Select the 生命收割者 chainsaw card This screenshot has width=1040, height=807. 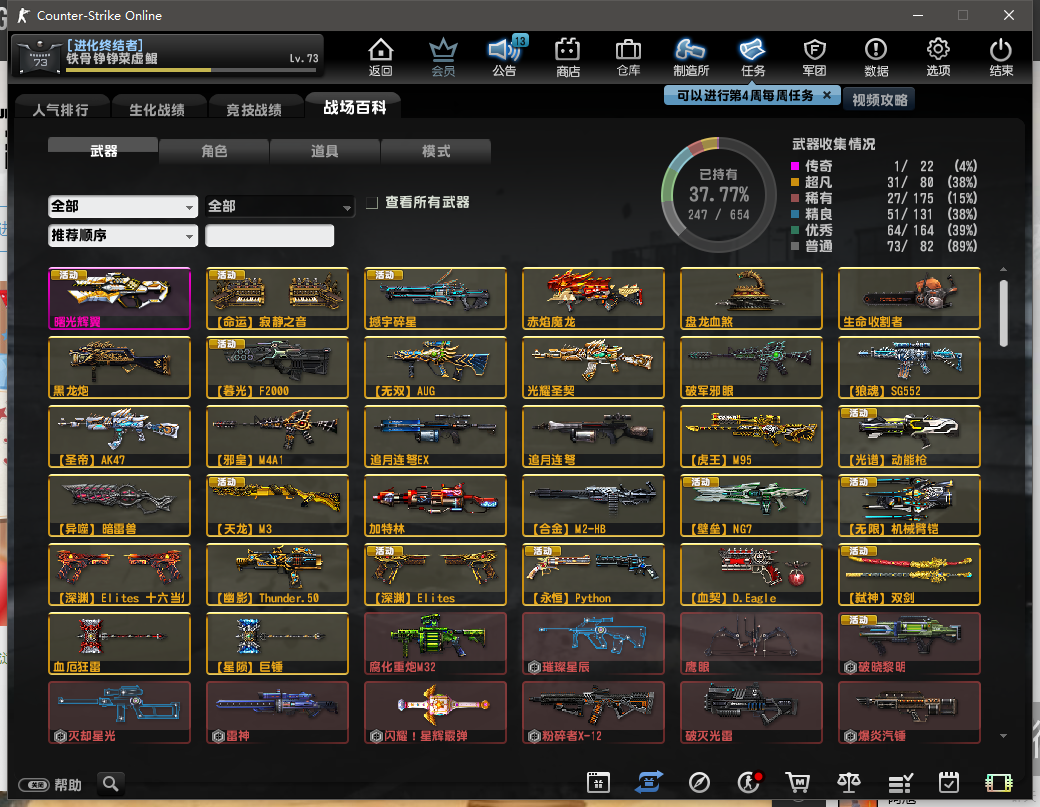(x=909, y=298)
